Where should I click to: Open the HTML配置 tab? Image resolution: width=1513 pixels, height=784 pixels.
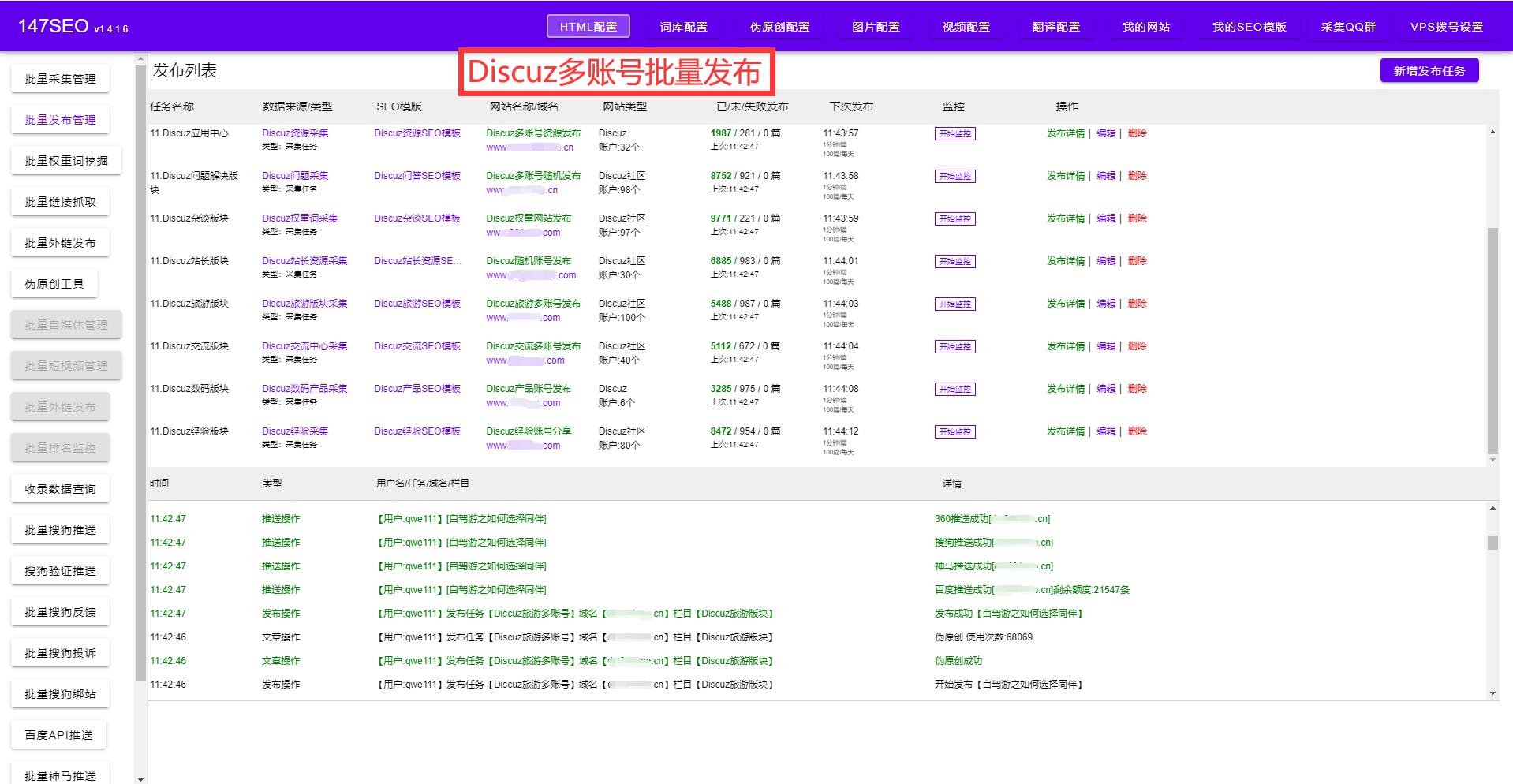click(588, 26)
